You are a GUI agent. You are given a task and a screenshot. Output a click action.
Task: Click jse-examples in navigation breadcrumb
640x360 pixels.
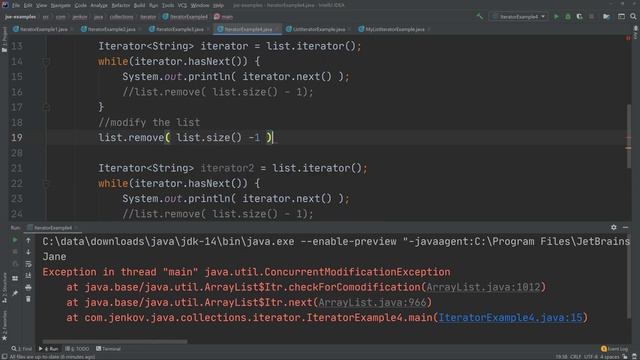20,17
